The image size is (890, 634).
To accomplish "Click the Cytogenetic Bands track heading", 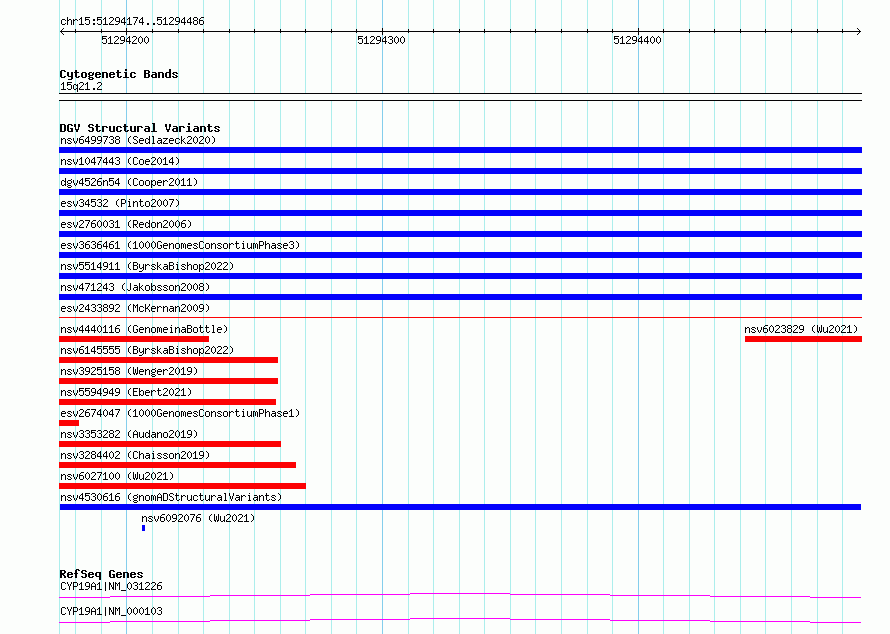I will click(119, 74).
